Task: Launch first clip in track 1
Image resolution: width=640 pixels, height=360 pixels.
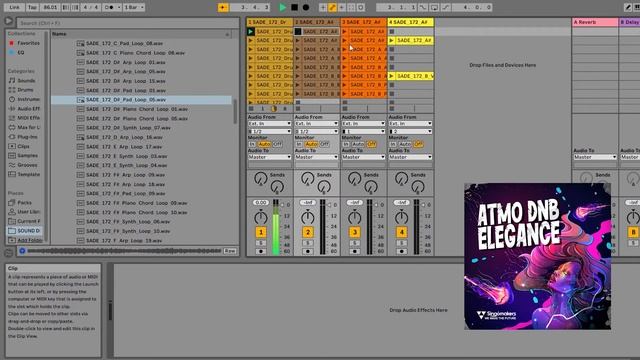Action: pyautogui.click(x=251, y=31)
